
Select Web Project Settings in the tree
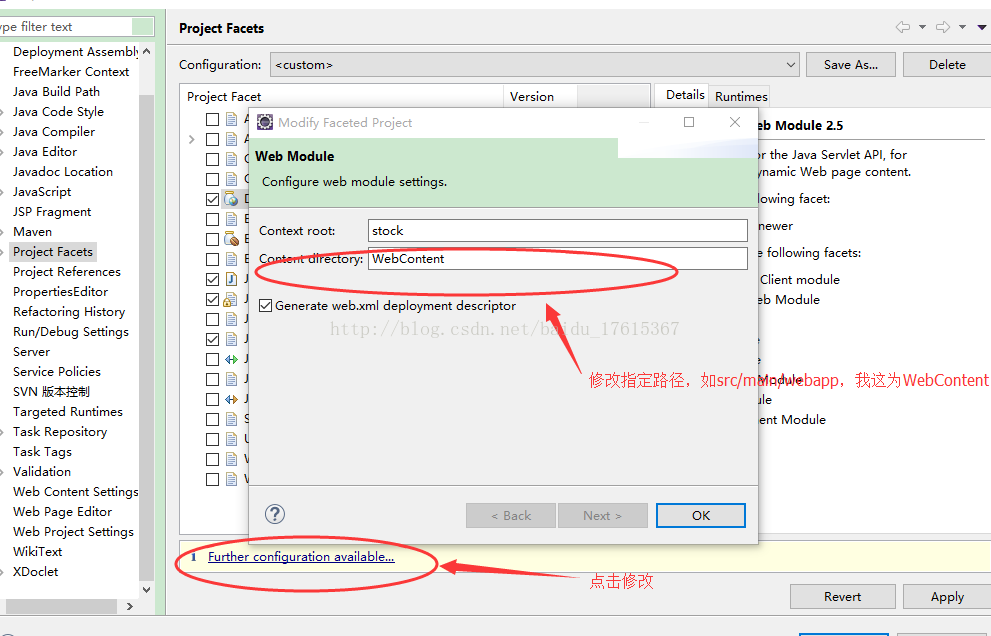[73, 532]
